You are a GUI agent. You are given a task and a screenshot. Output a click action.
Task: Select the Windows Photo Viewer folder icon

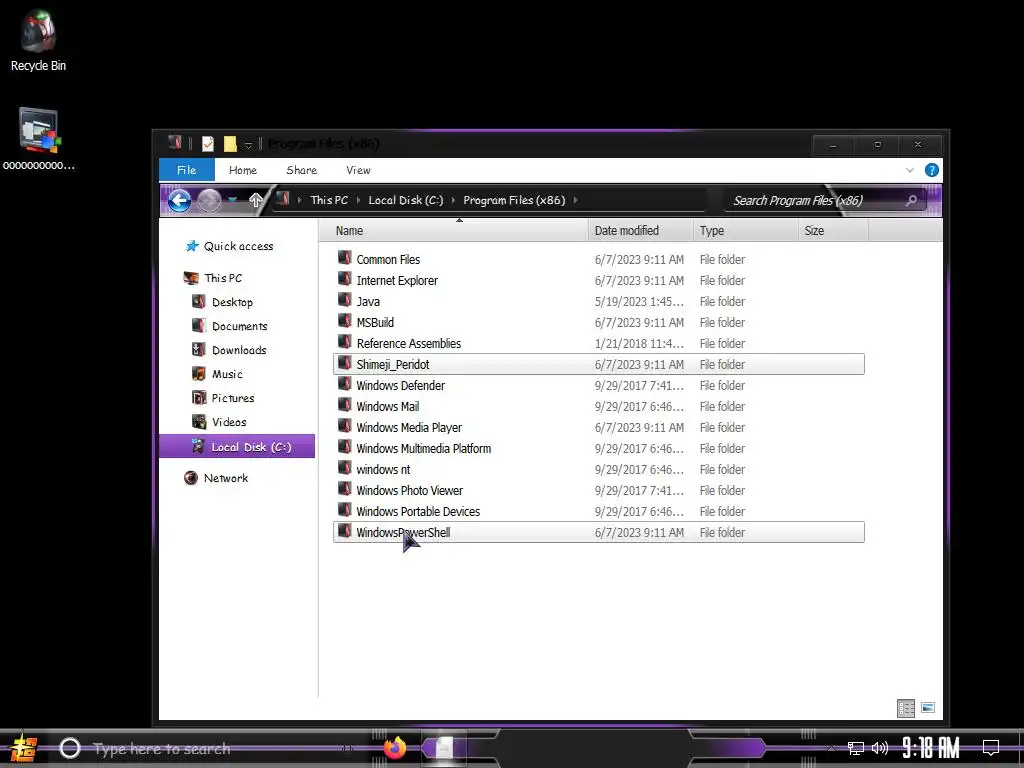pyautogui.click(x=345, y=489)
